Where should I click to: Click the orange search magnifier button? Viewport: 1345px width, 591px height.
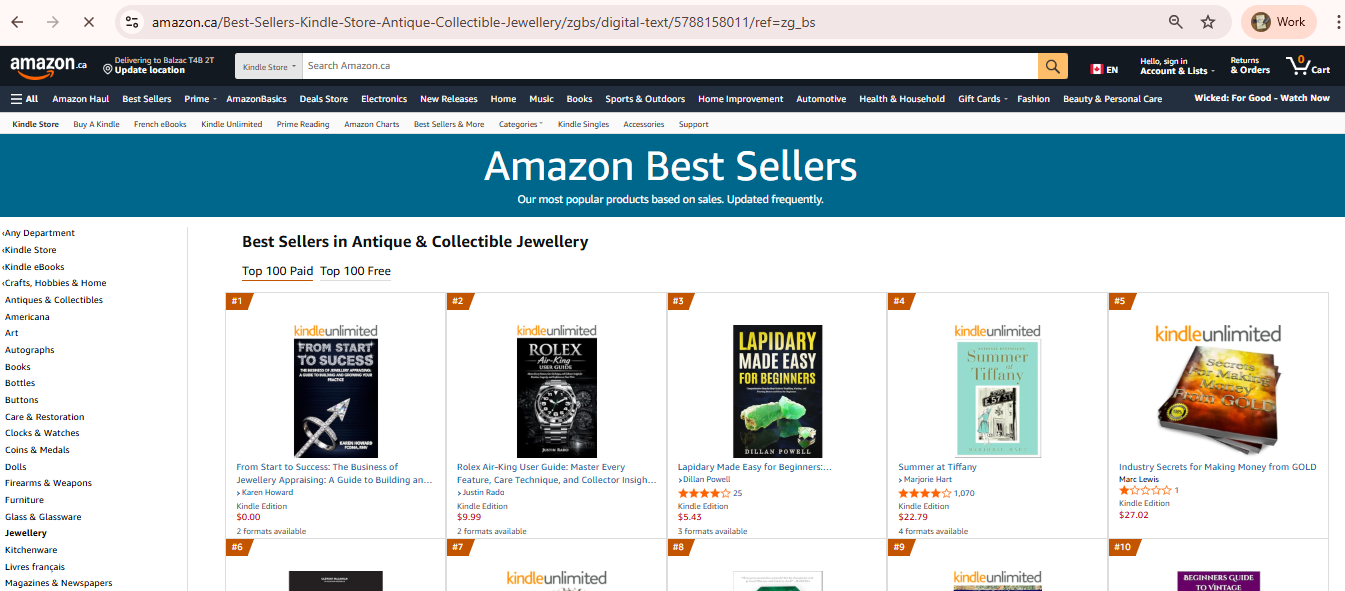(1052, 66)
